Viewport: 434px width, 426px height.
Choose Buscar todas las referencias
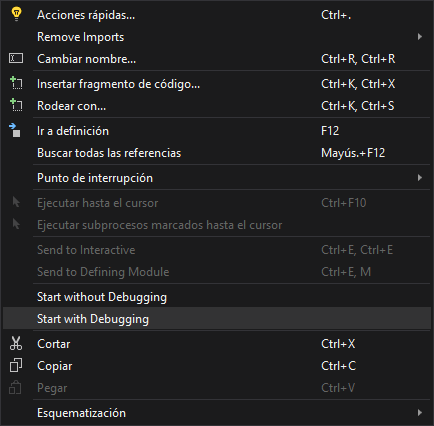[217, 153]
